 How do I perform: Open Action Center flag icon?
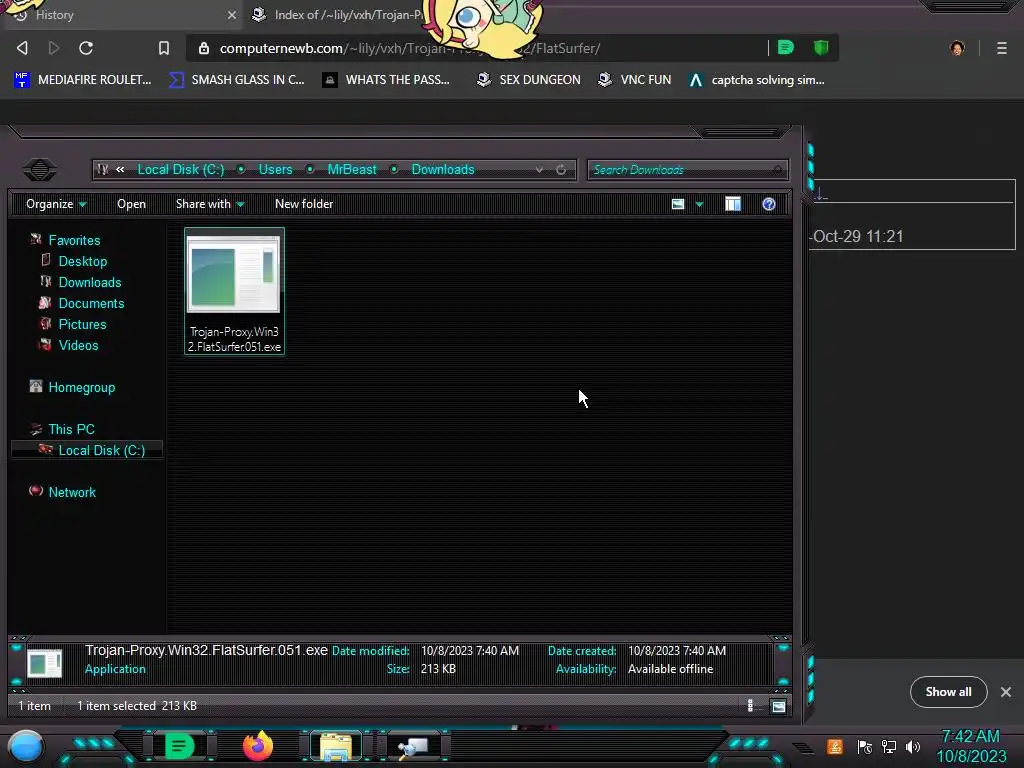(x=865, y=746)
